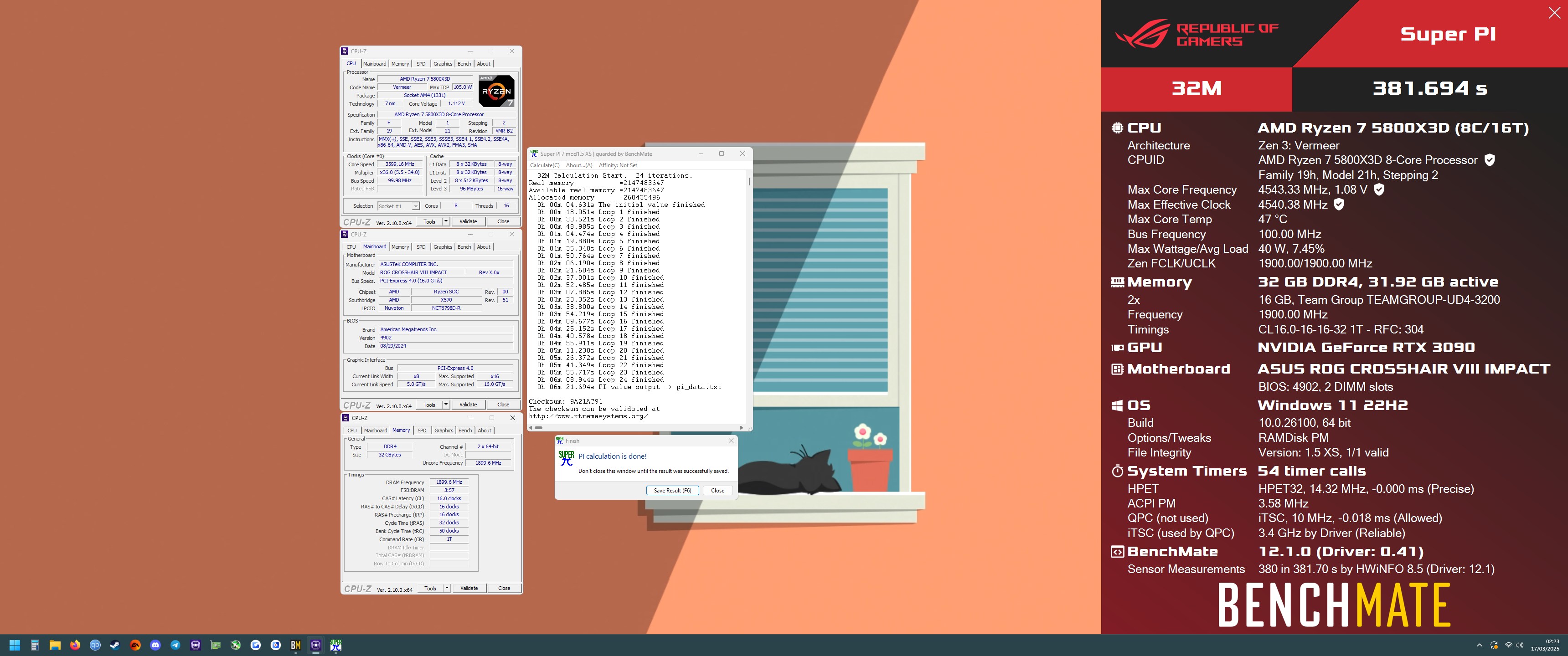Open the Selection Socket #1 dropdown
This screenshot has height=656, width=1568.
(x=399, y=206)
